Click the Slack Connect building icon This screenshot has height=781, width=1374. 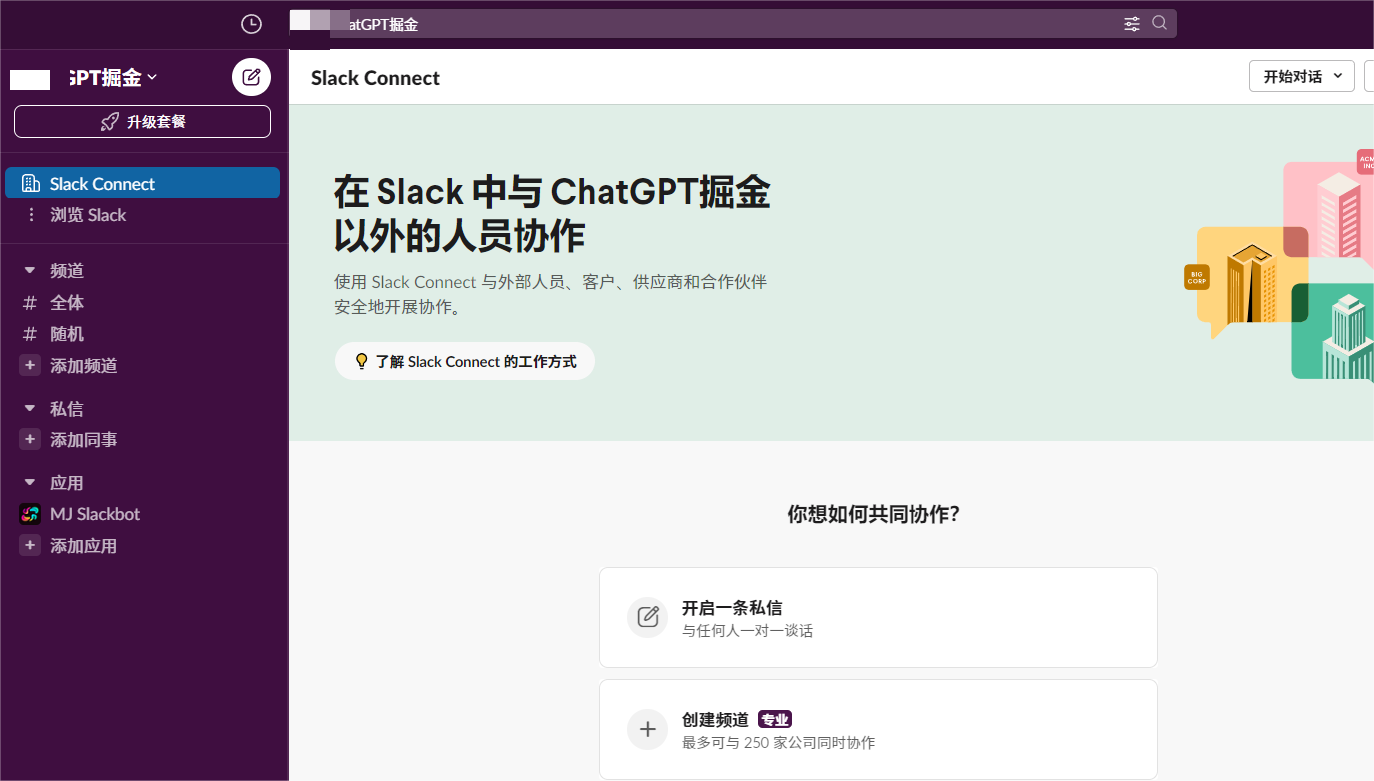[x=30, y=184]
